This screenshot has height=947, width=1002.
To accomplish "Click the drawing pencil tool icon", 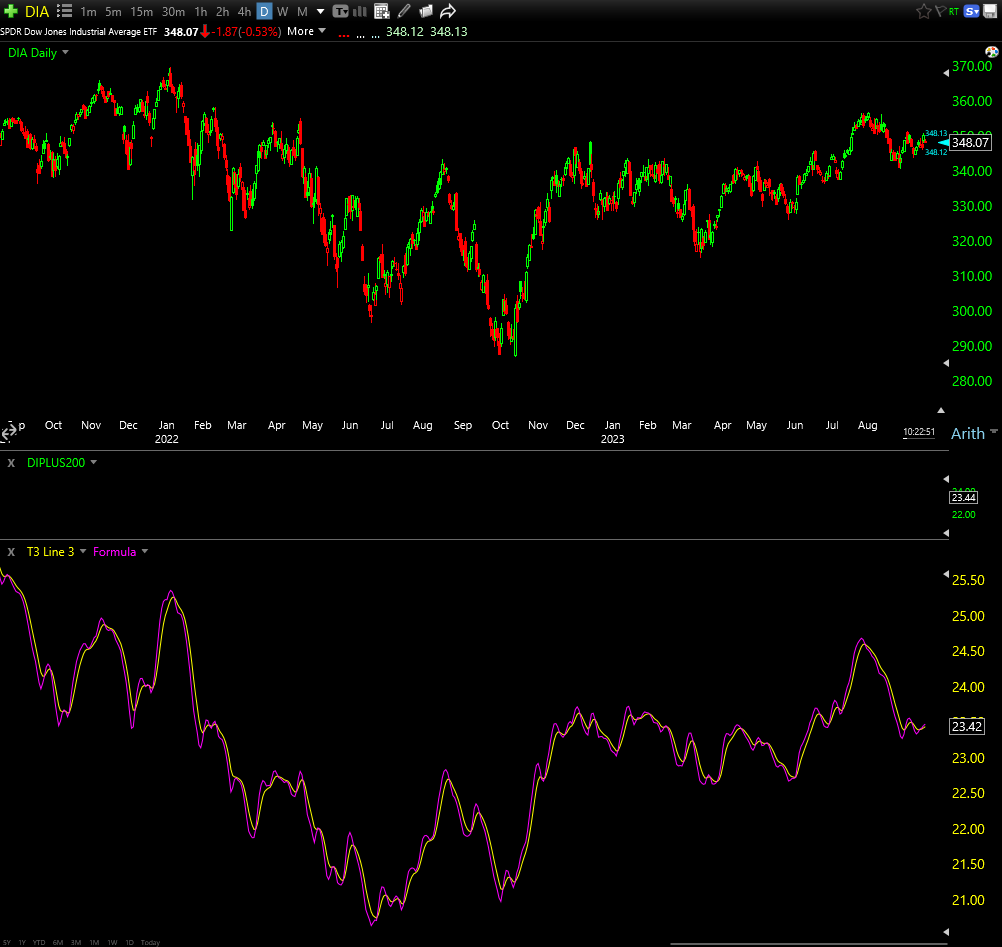I will click(x=404, y=11).
